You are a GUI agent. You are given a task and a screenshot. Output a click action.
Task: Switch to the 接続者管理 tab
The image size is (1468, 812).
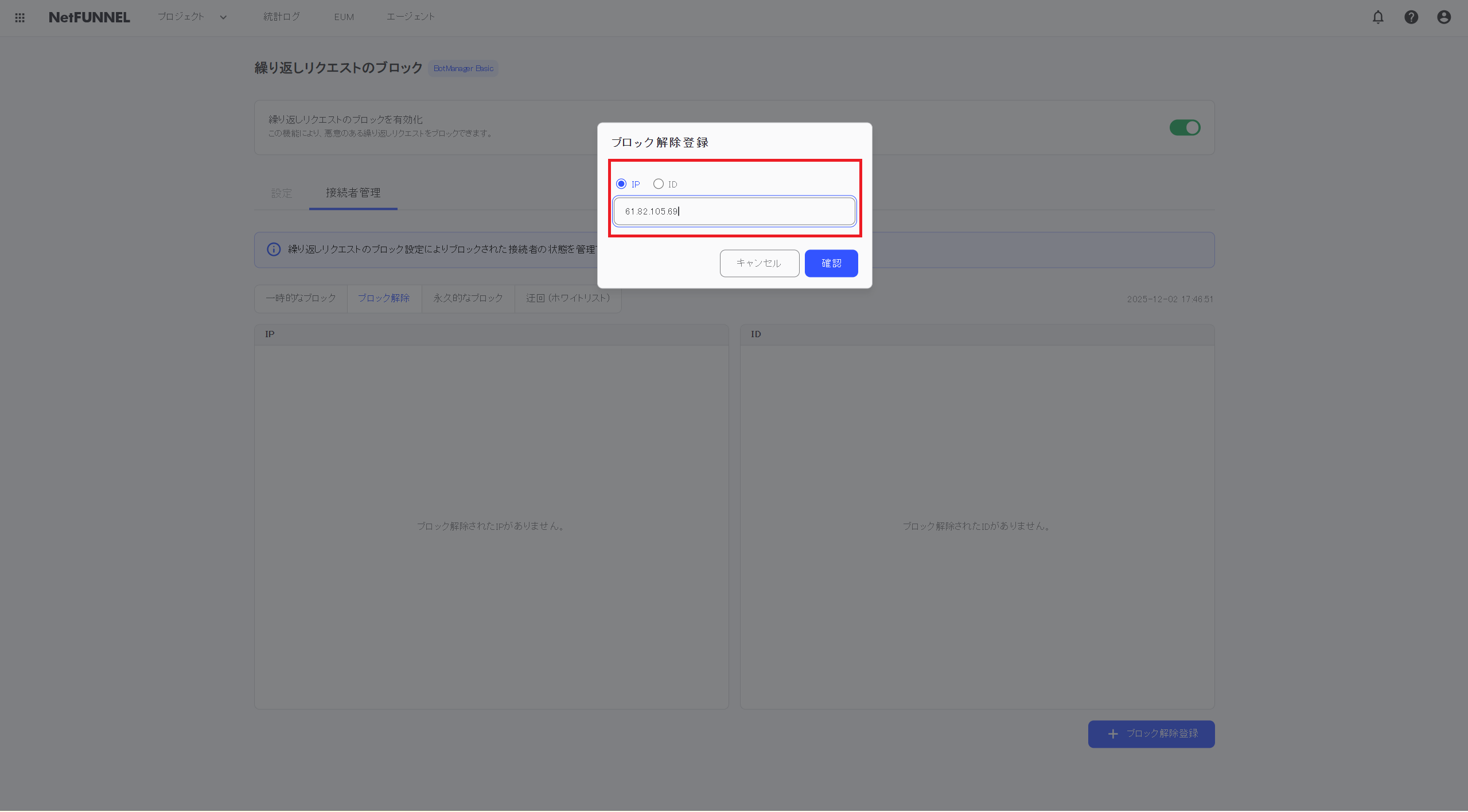point(352,193)
